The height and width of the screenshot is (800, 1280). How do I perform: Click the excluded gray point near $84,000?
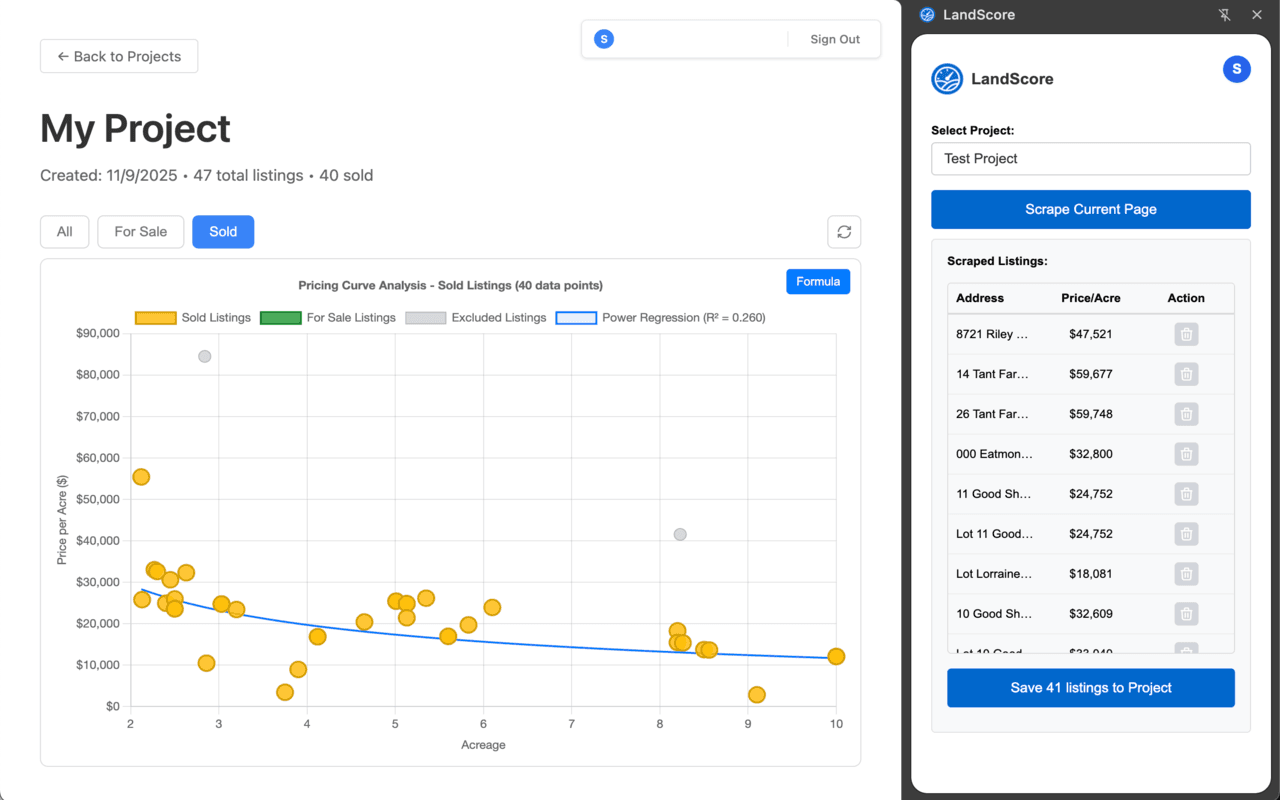pyautogui.click(x=205, y=357)
